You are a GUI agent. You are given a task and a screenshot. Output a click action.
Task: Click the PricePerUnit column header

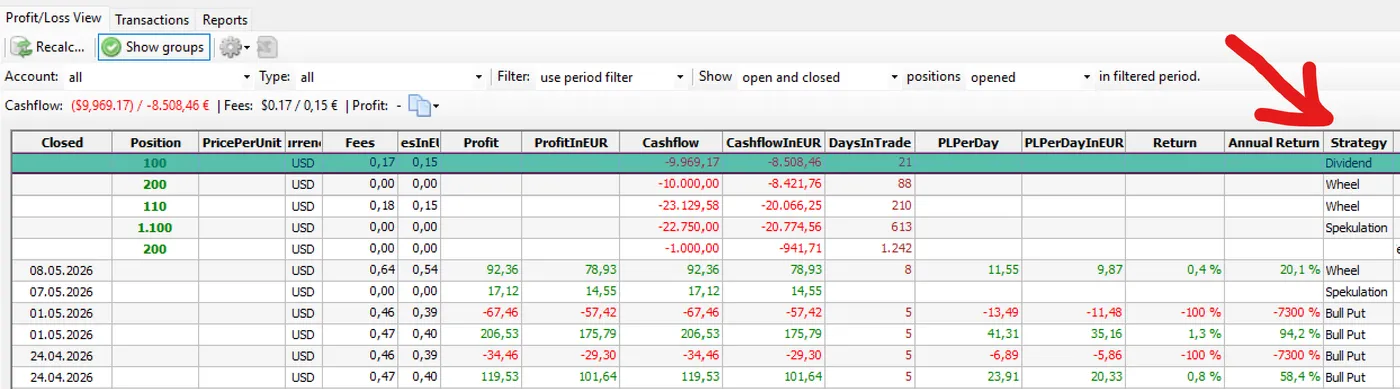tap(242, 142)
